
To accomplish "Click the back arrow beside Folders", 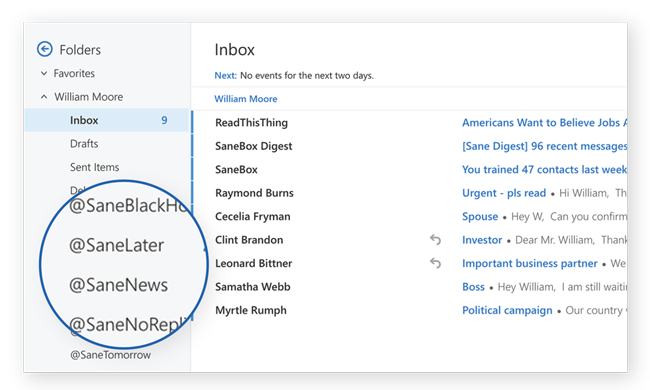I will (45, 49).
